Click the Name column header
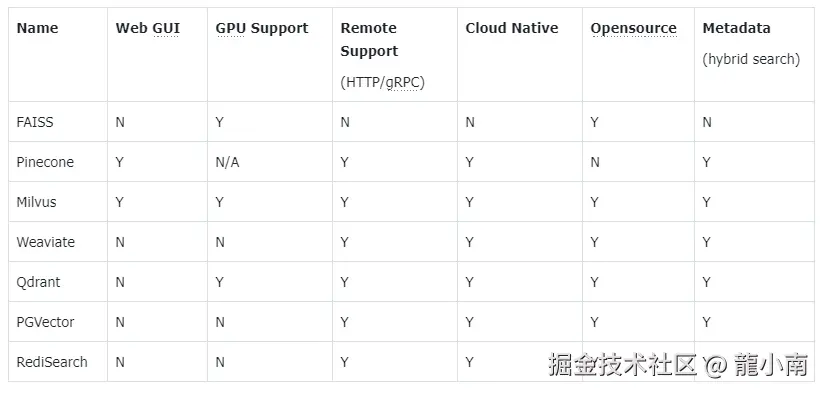 click(37, 28)
